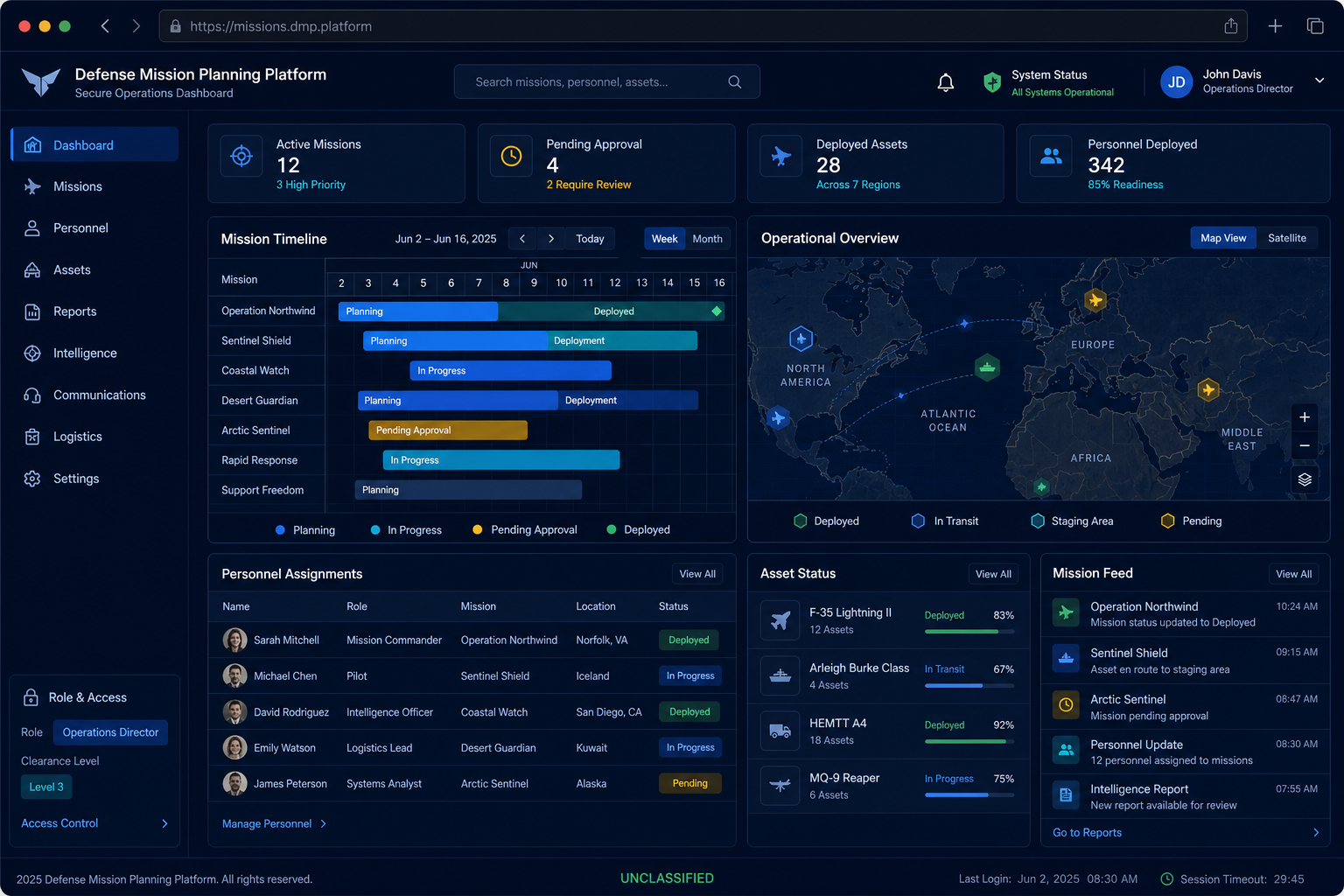The height and width of the screenshot is (896, 1344).
Task: Click the Coastal Watch In Progress bar
Action: point(511,371)
